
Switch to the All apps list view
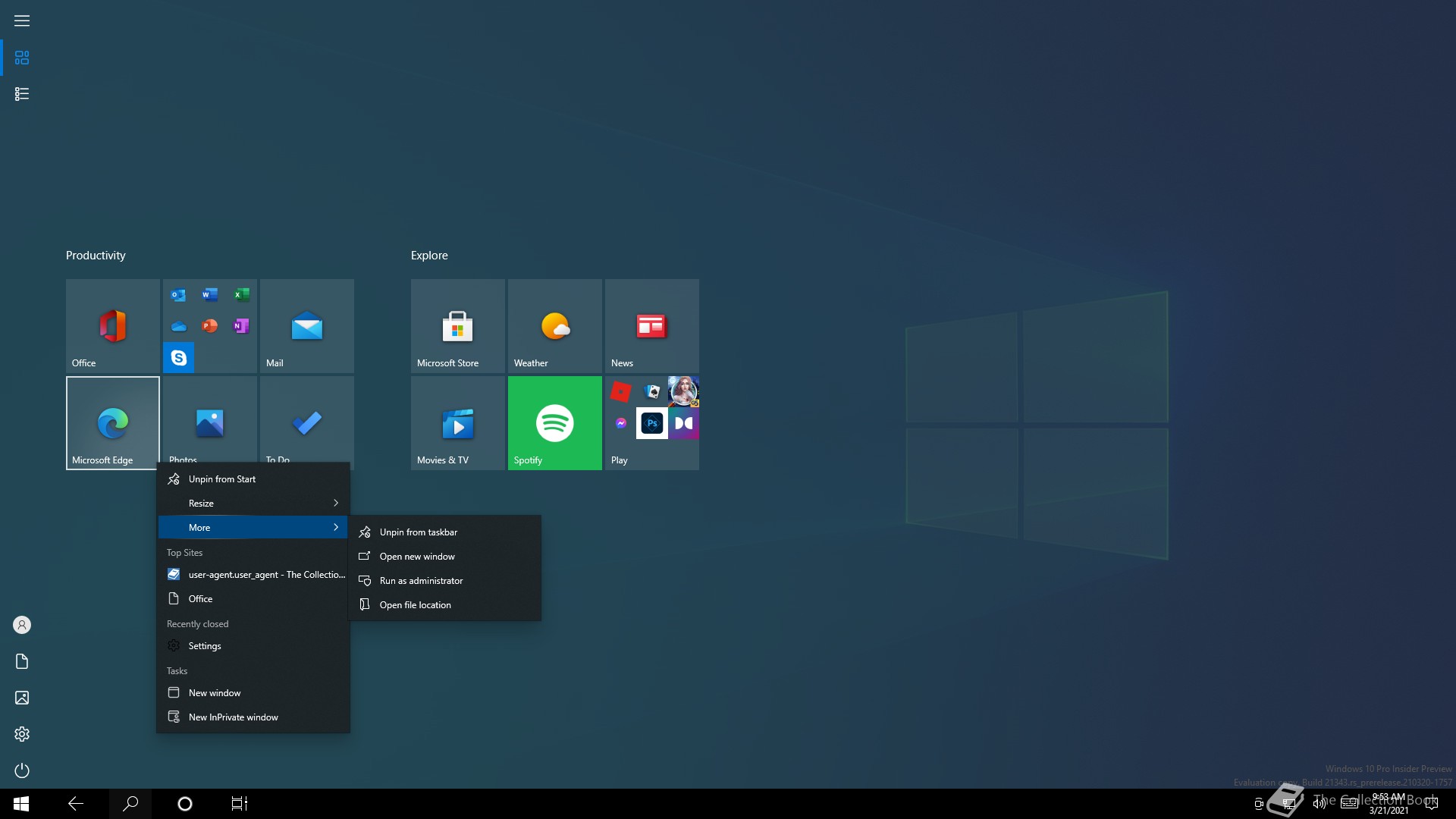coord(22,94)
